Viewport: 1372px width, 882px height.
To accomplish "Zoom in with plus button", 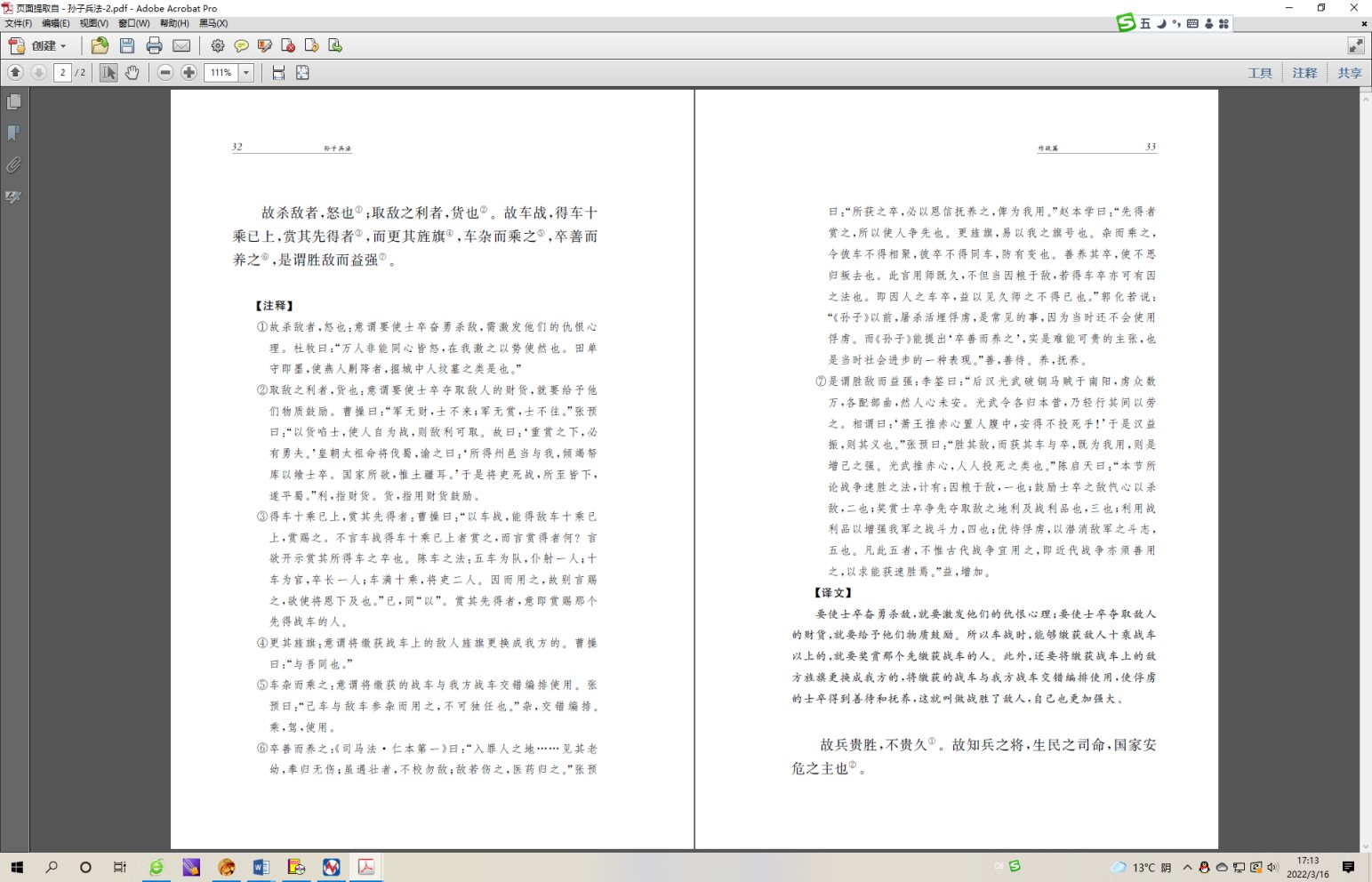I will point(189,72).
